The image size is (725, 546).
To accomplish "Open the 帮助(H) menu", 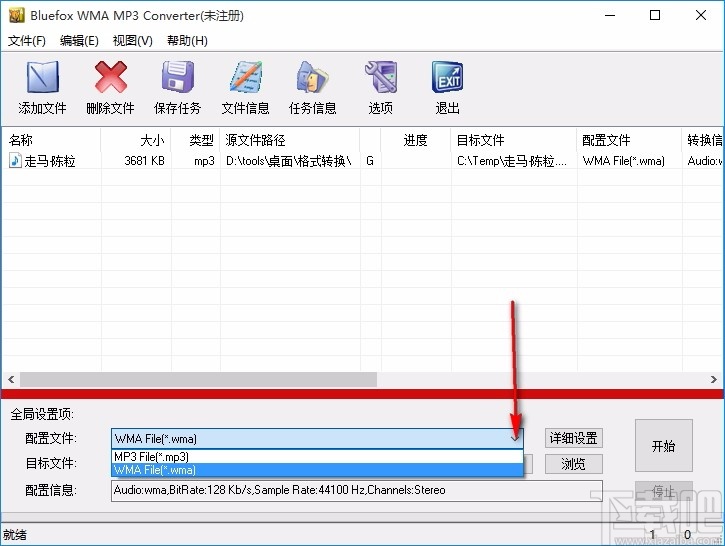I will (x=187, y=41).
